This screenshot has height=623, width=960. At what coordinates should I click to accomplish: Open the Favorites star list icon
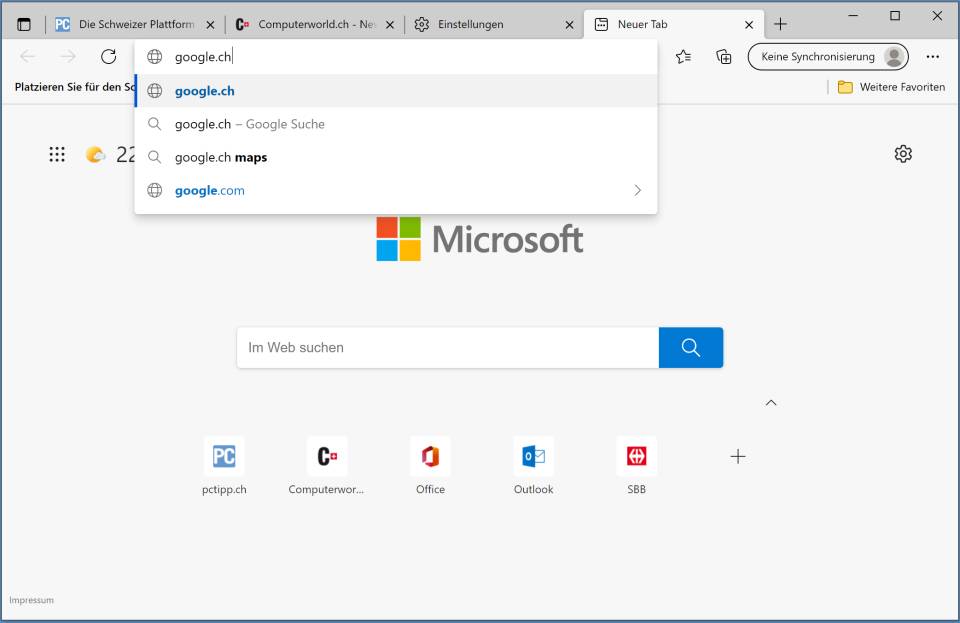pyautogui.click(x=683, y=57)
